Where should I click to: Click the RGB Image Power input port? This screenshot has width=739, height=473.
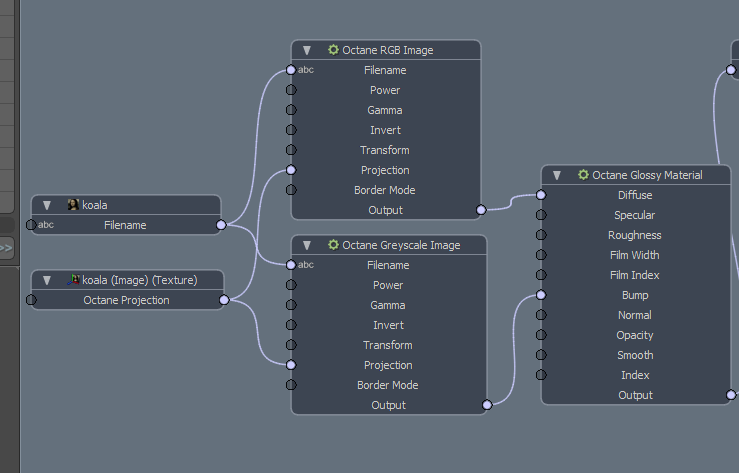(291, 90)
